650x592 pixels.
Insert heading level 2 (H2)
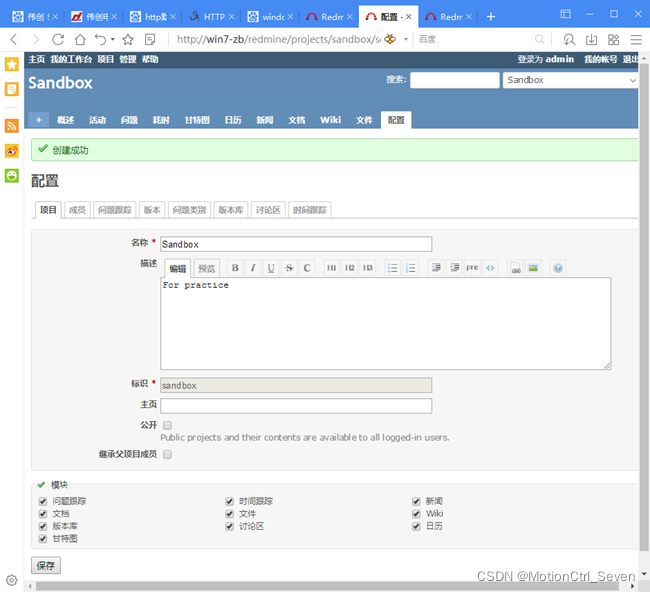tap(349, 268)
